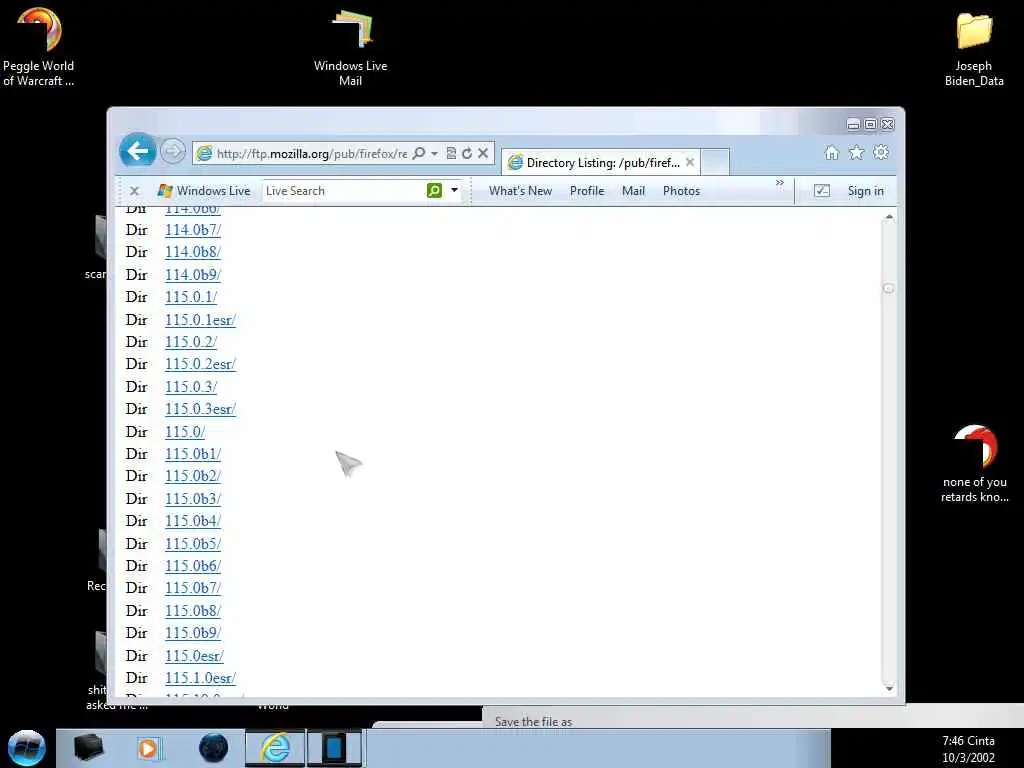Image resolution: width=1024 pixels, height=768 pixels.
Task: Close the Windows Live toolbar
Action: (x=135, y=191)
